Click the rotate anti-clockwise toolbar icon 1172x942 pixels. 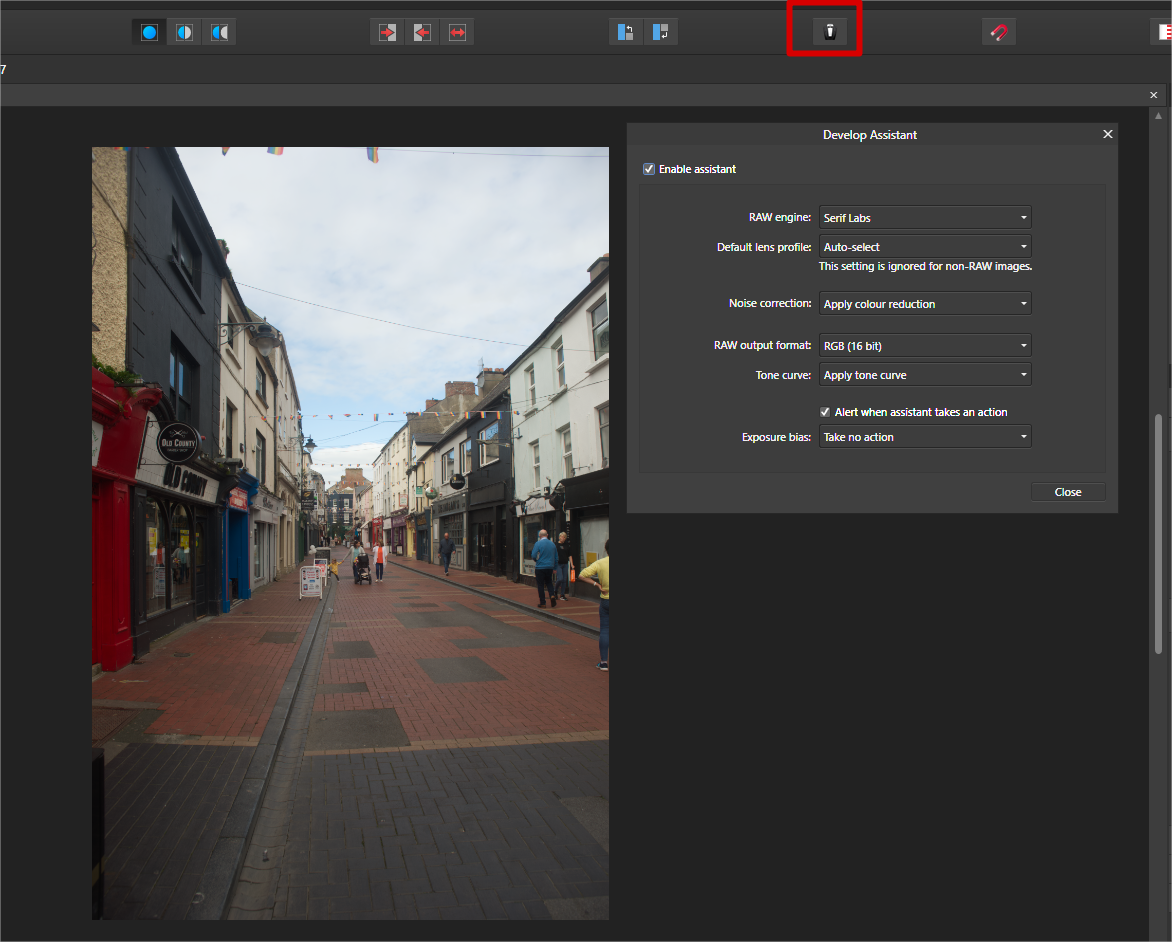pos(626,32)
